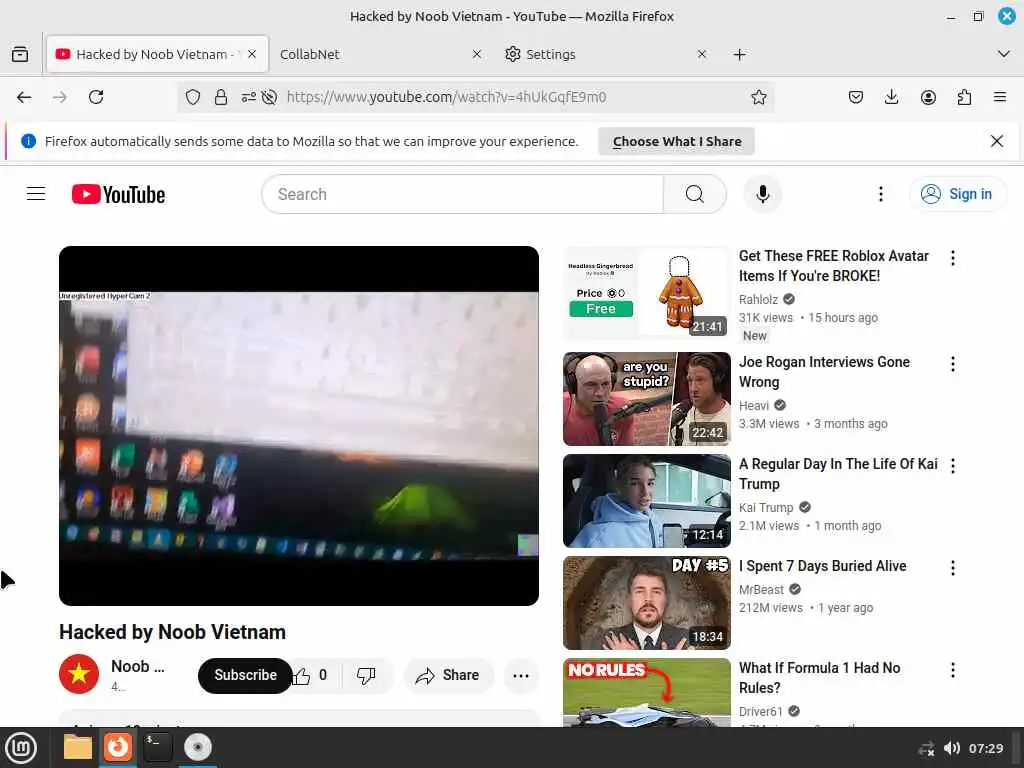Open Firefox View from the tab bar
The width and height of the screenshot is (1024, 768).
(x=20, y=54)
